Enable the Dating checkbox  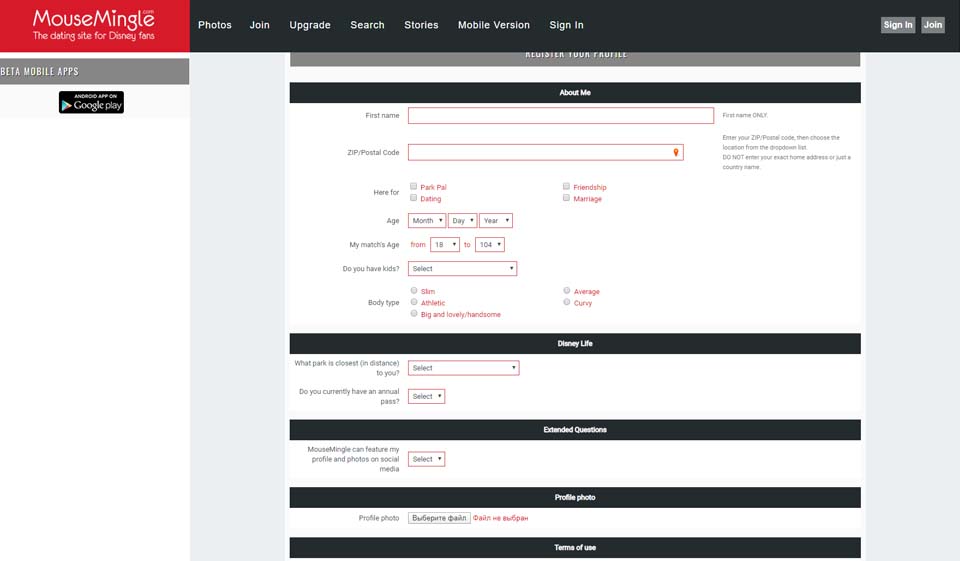click(414, 199)
